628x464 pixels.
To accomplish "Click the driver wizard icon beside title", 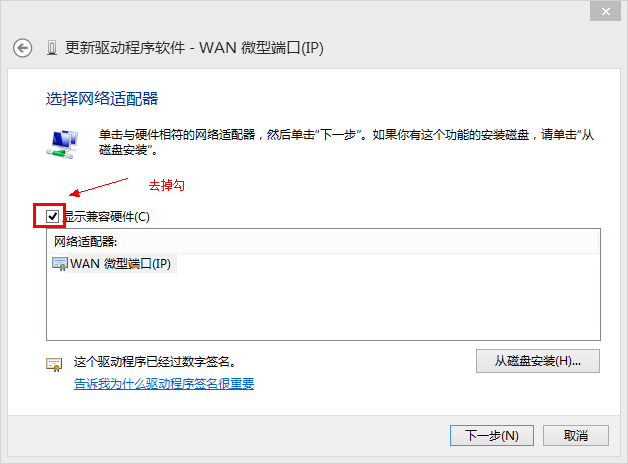I will tap(53, 47).
